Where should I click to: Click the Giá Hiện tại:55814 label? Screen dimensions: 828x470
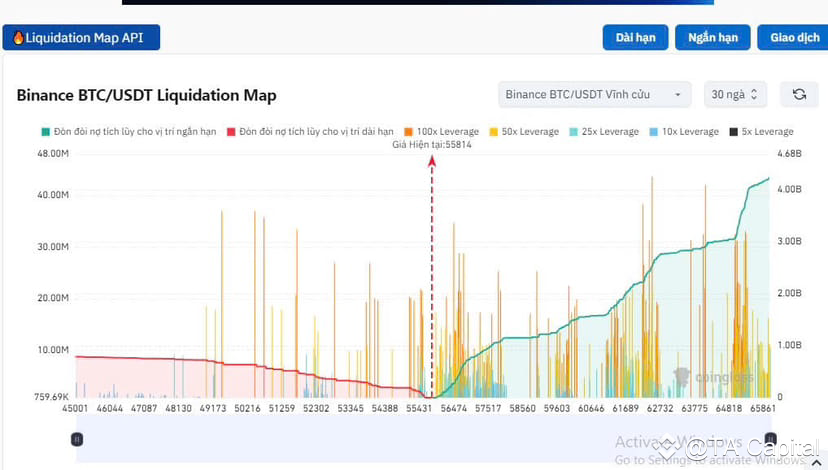click(432, 145)
